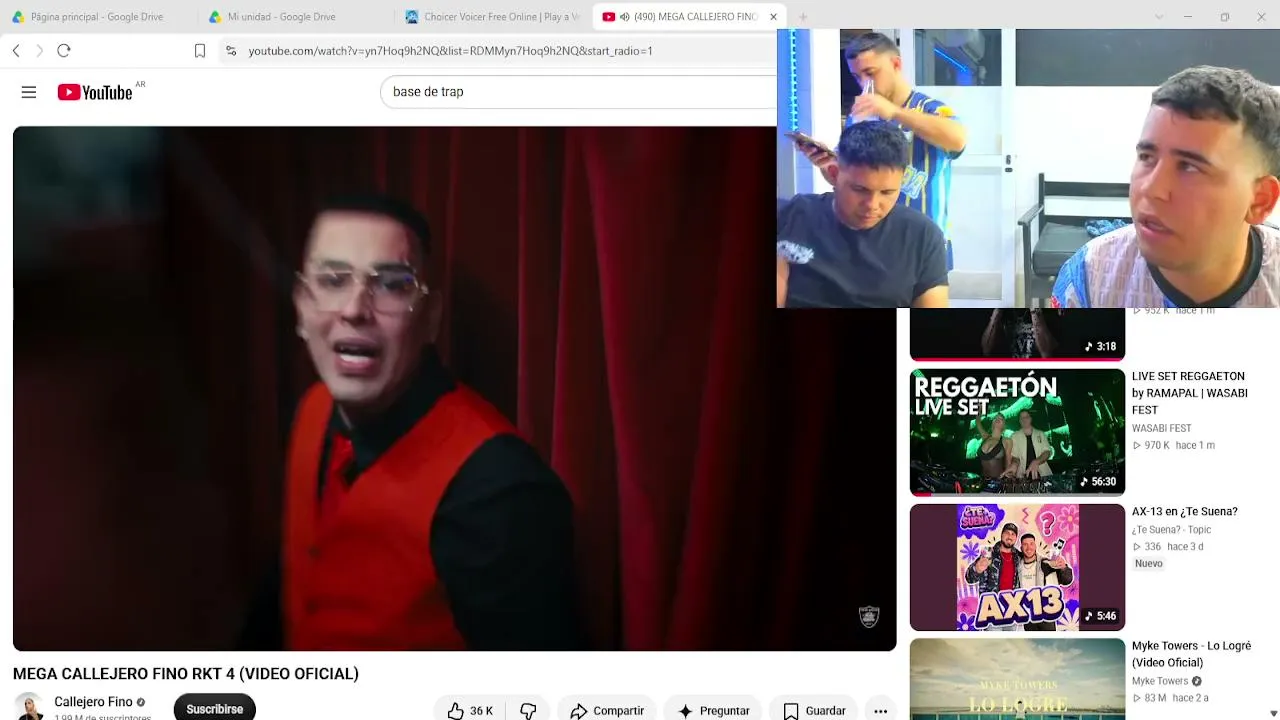Open Myke Towers - Lo Logré title
Image resolution: width=1280 pixels, height=720 pixels.
click(1192, 654)
